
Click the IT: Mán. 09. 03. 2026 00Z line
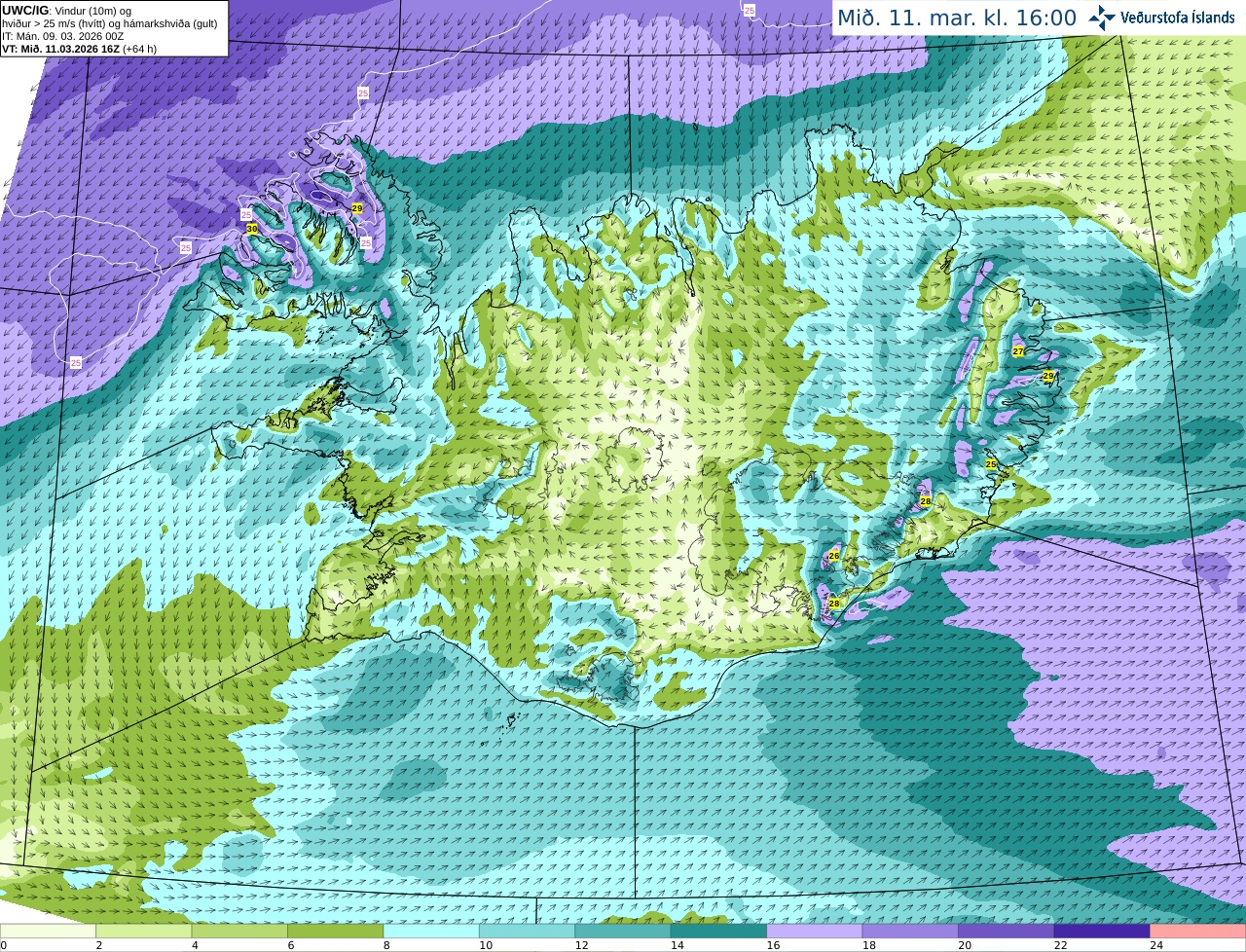click(63, 36)
